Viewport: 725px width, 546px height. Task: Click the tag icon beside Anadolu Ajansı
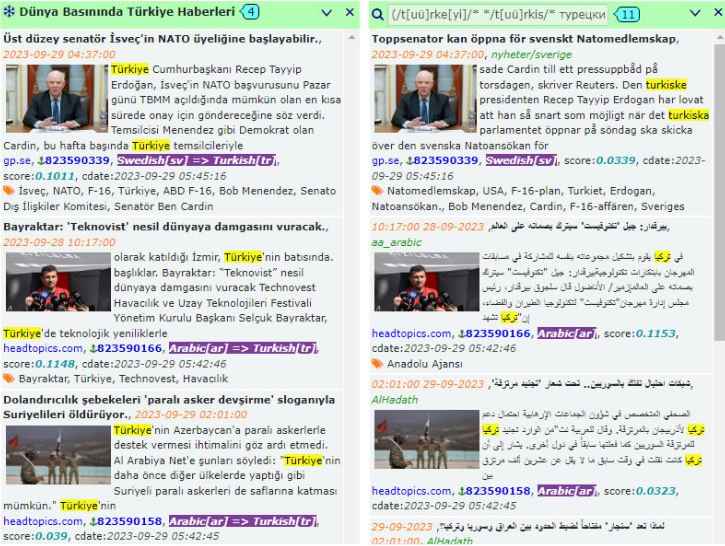pyautogui.click(x=378, y=364)
